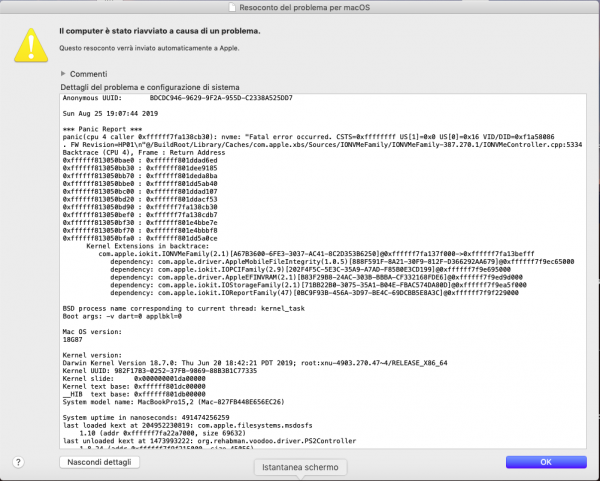Click the 'Kernel Extensions in backtrace' line
The width and height of the screenshot is (600, 481).
pos(148,246)
